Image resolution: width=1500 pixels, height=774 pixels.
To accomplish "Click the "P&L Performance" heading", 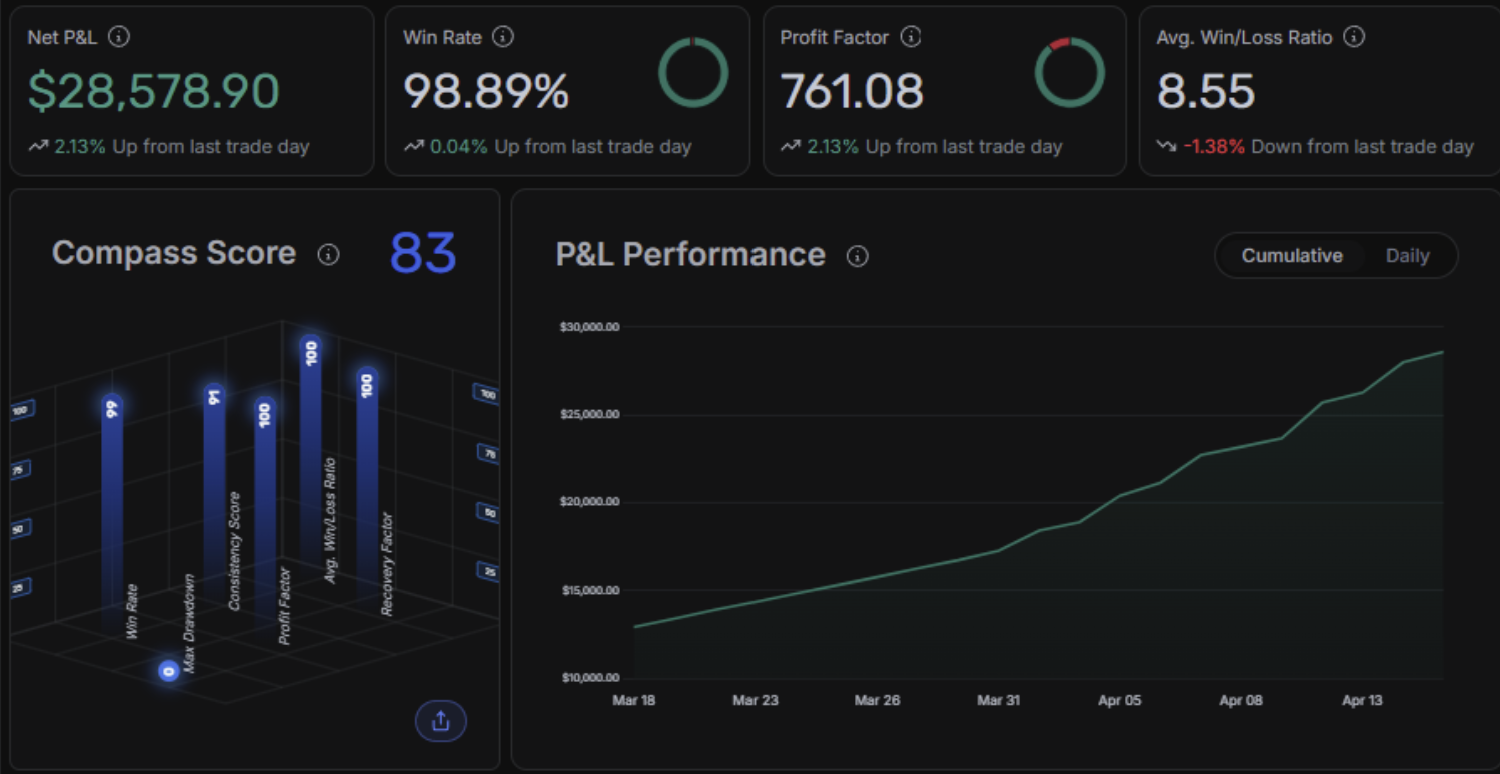I will (691, 255).
